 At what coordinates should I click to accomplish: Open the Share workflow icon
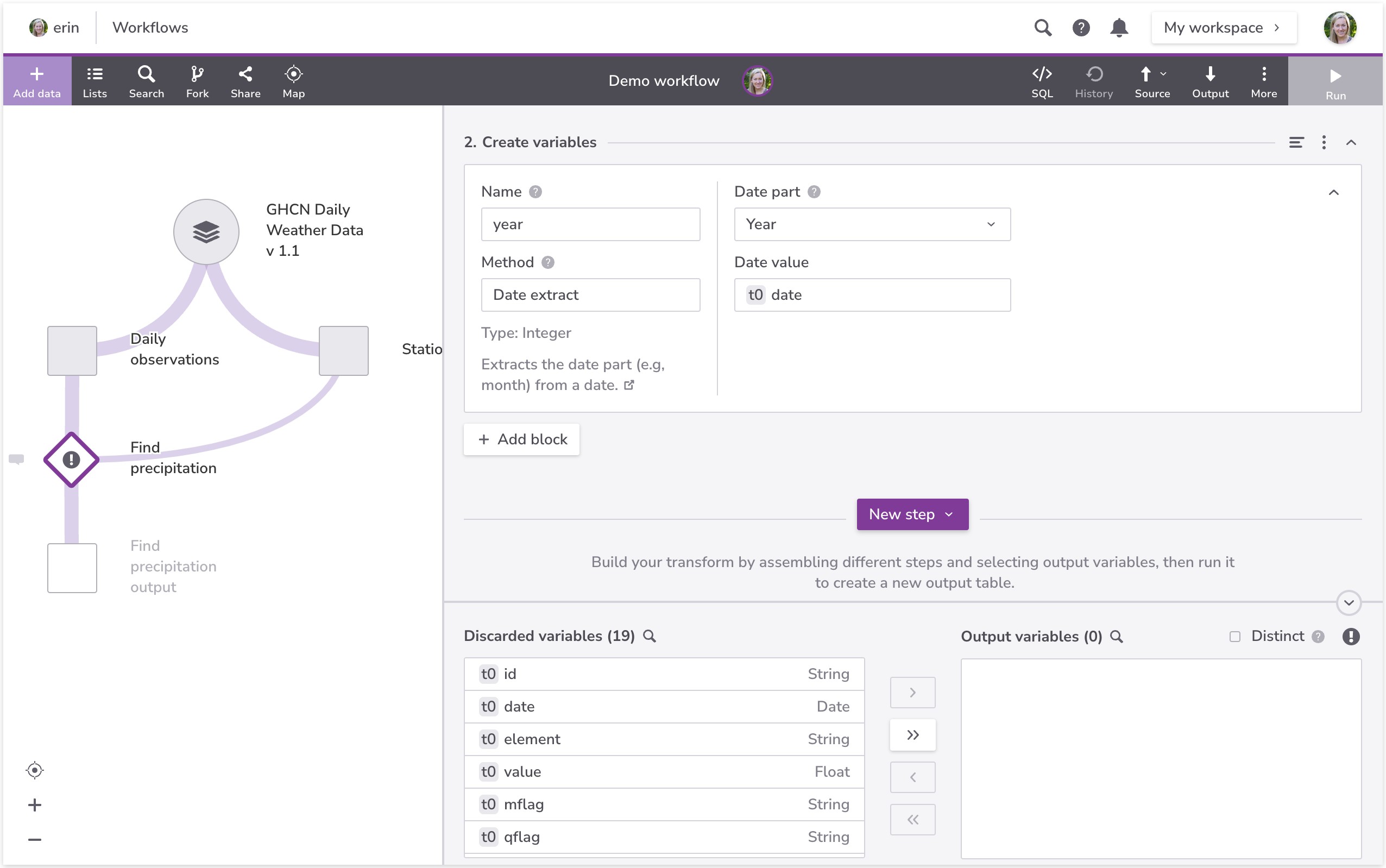coord(245,81)
